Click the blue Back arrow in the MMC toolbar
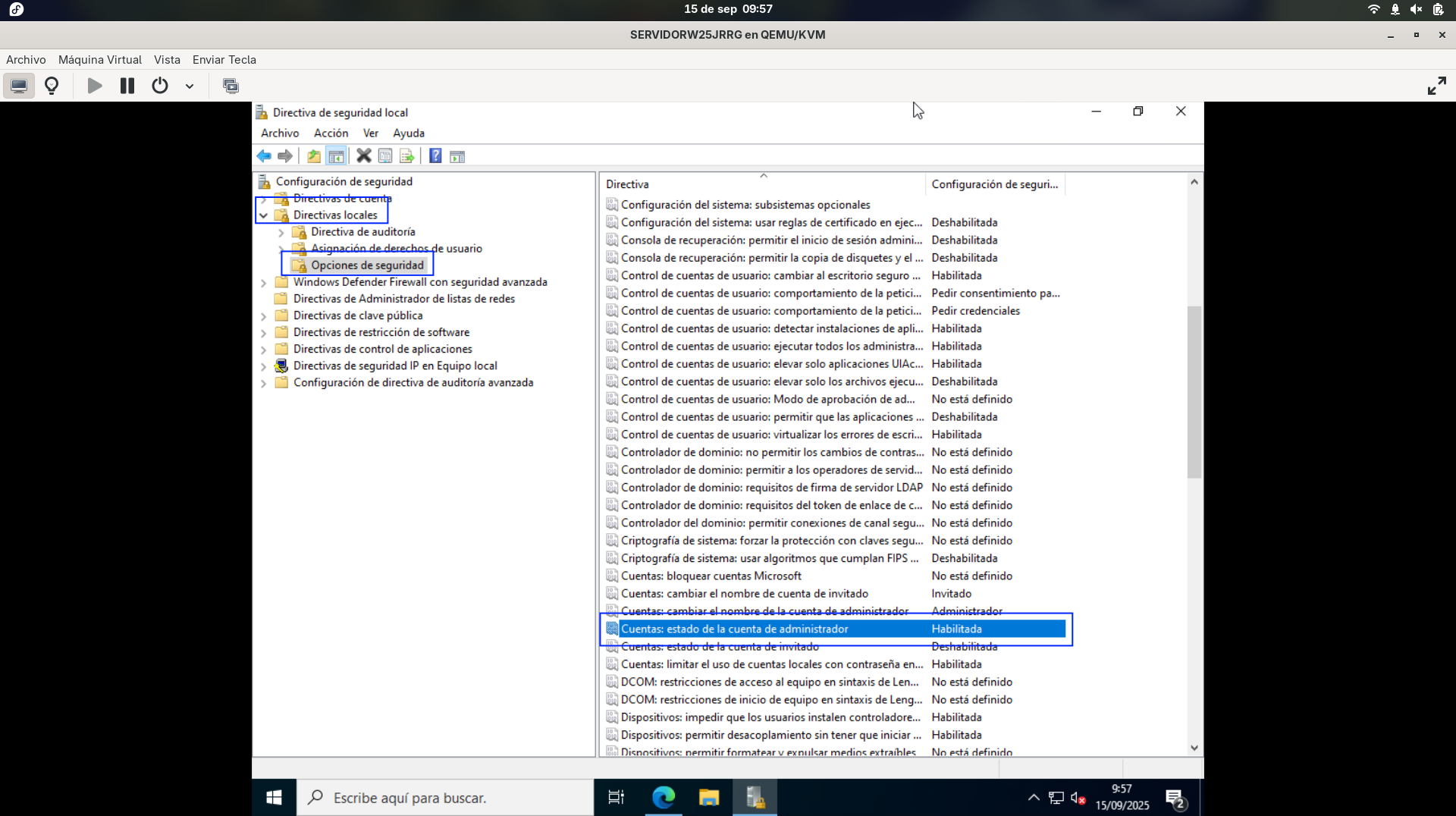This screenshot has height=816, width=1456. point(264,156)
